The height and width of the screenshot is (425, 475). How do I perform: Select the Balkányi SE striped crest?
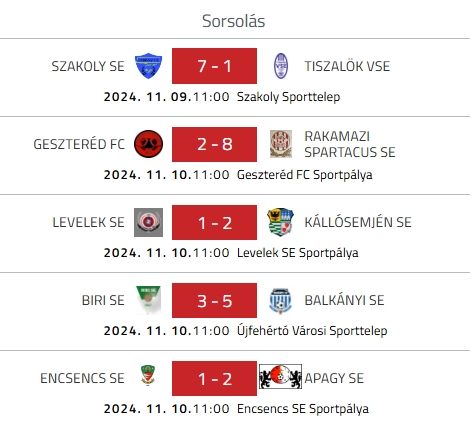[280, 301]
